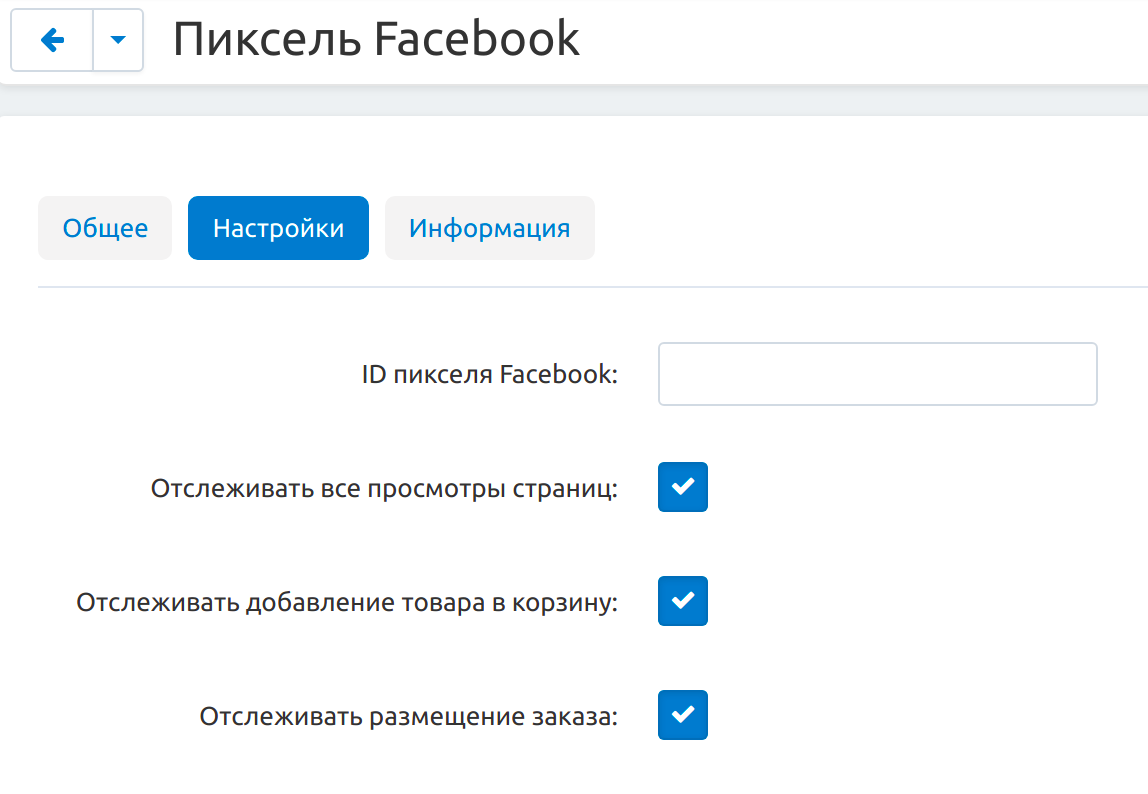The height and width of the screenshot is (794, 1148).
Task: Open the Информация tab
Action: (x=489, y=228)
